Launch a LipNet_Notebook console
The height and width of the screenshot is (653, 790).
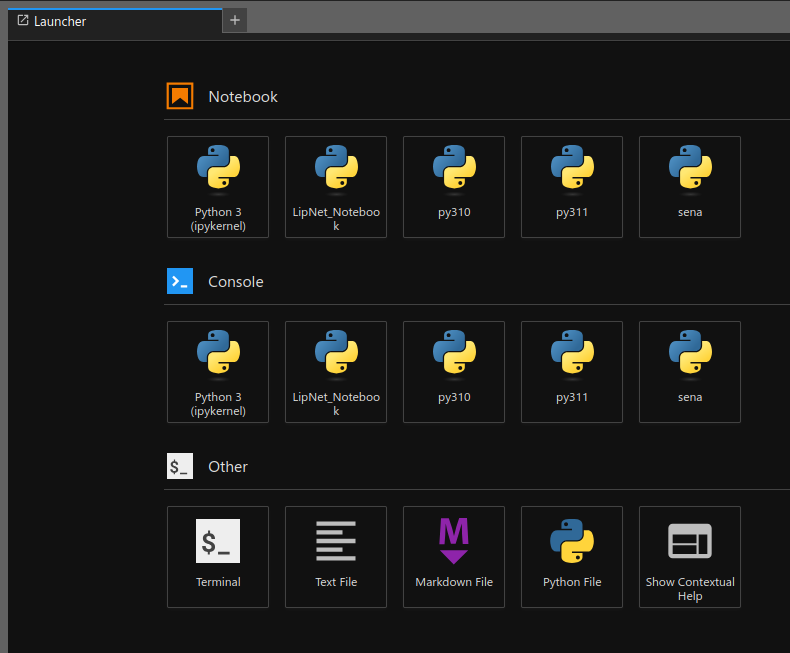coord(336,372)
